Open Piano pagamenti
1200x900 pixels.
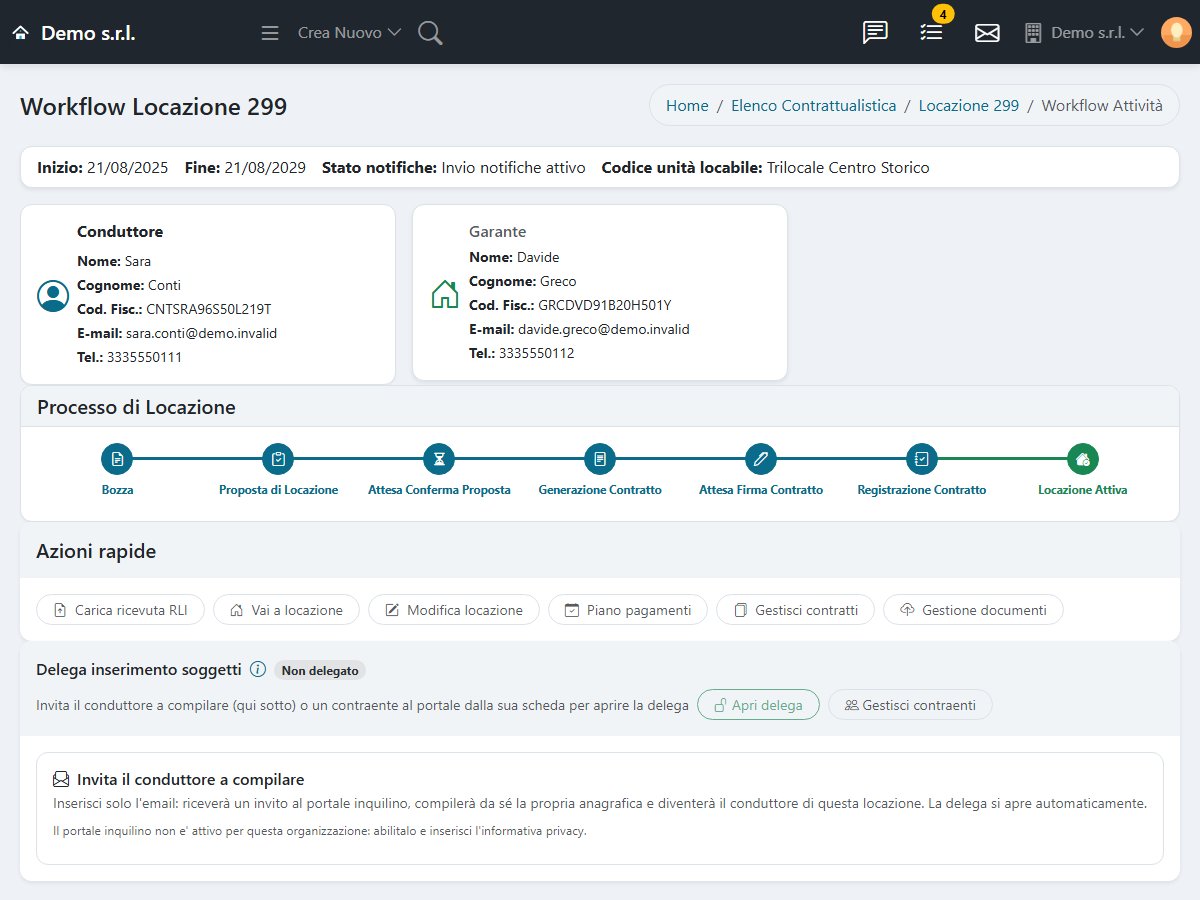pyautogui.click(x=627, y=610)
